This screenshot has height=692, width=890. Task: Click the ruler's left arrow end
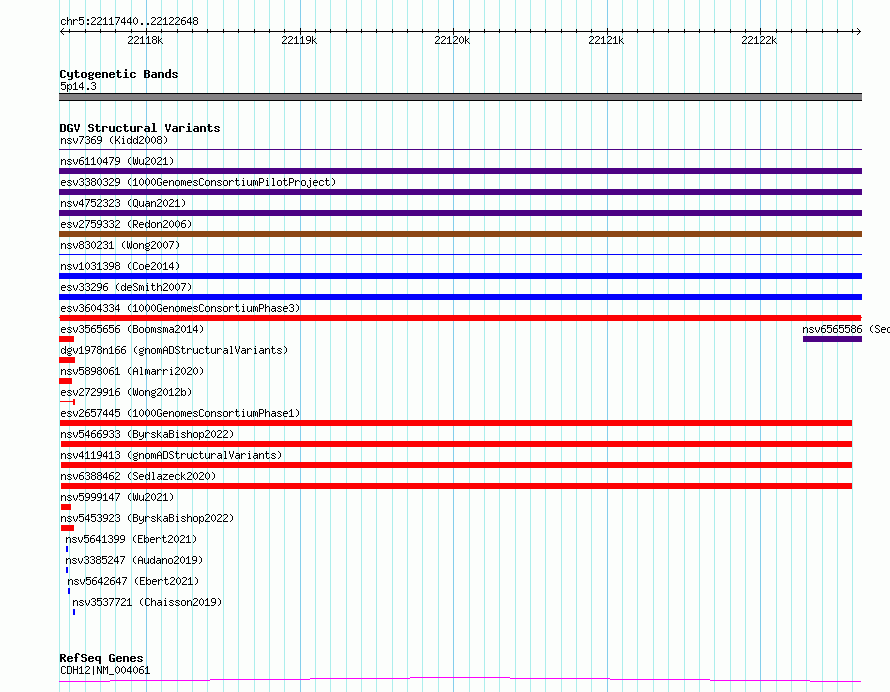click(62, 31)
